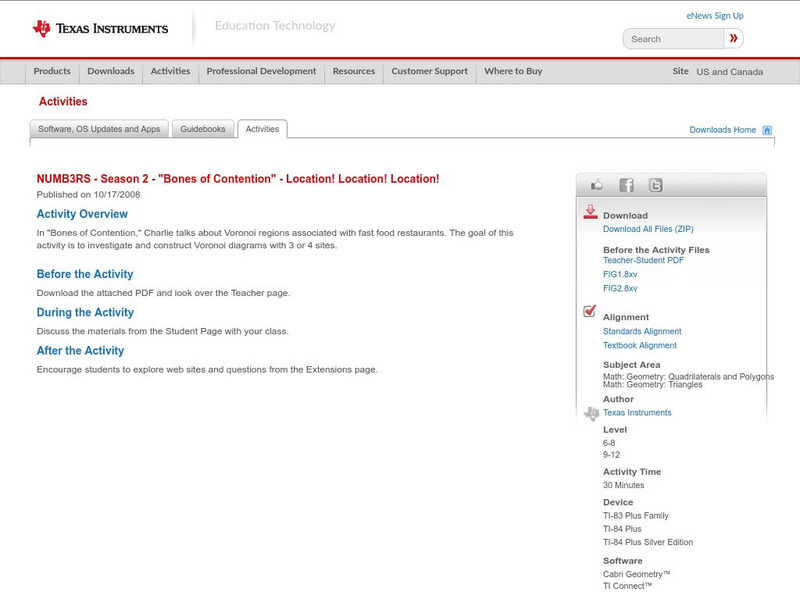This screenshot has height=592, width=800.
Task: Open the Where to Buy menu
Action: [513, 71]
